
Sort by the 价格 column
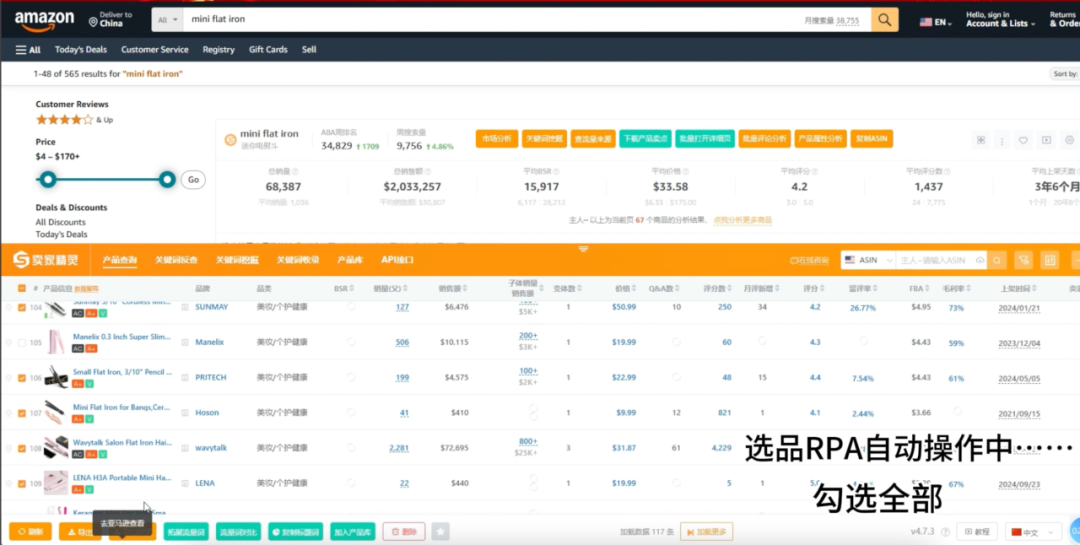coord(625,288)
